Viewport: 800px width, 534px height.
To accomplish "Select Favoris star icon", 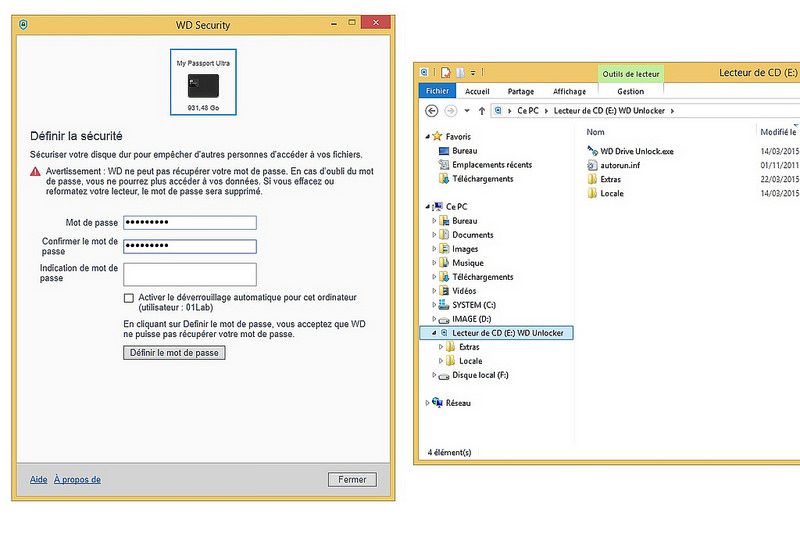I will [437, 136].
